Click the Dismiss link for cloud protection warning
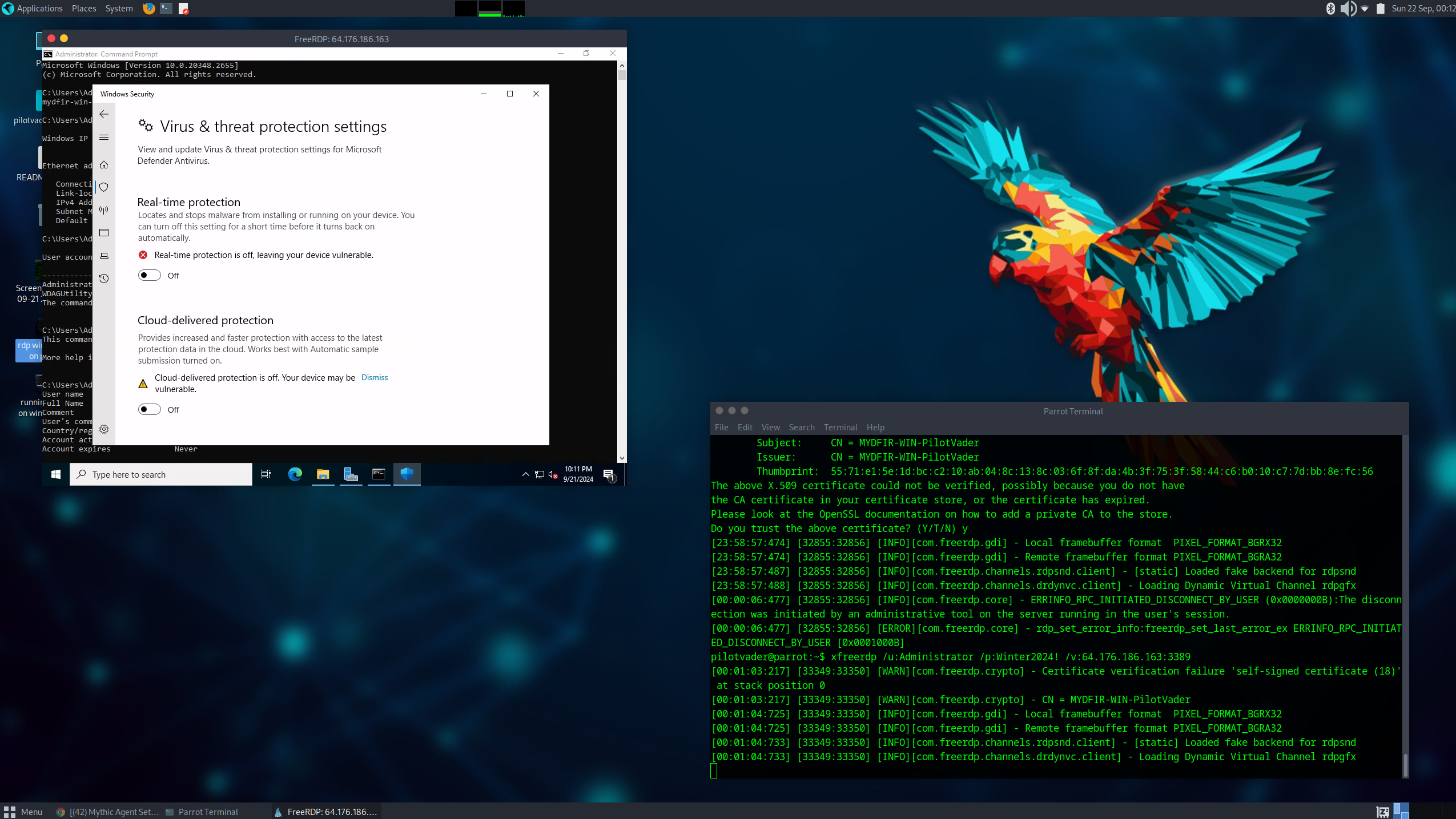Screen dimensions: 1456x819 (x=374, y=377)
